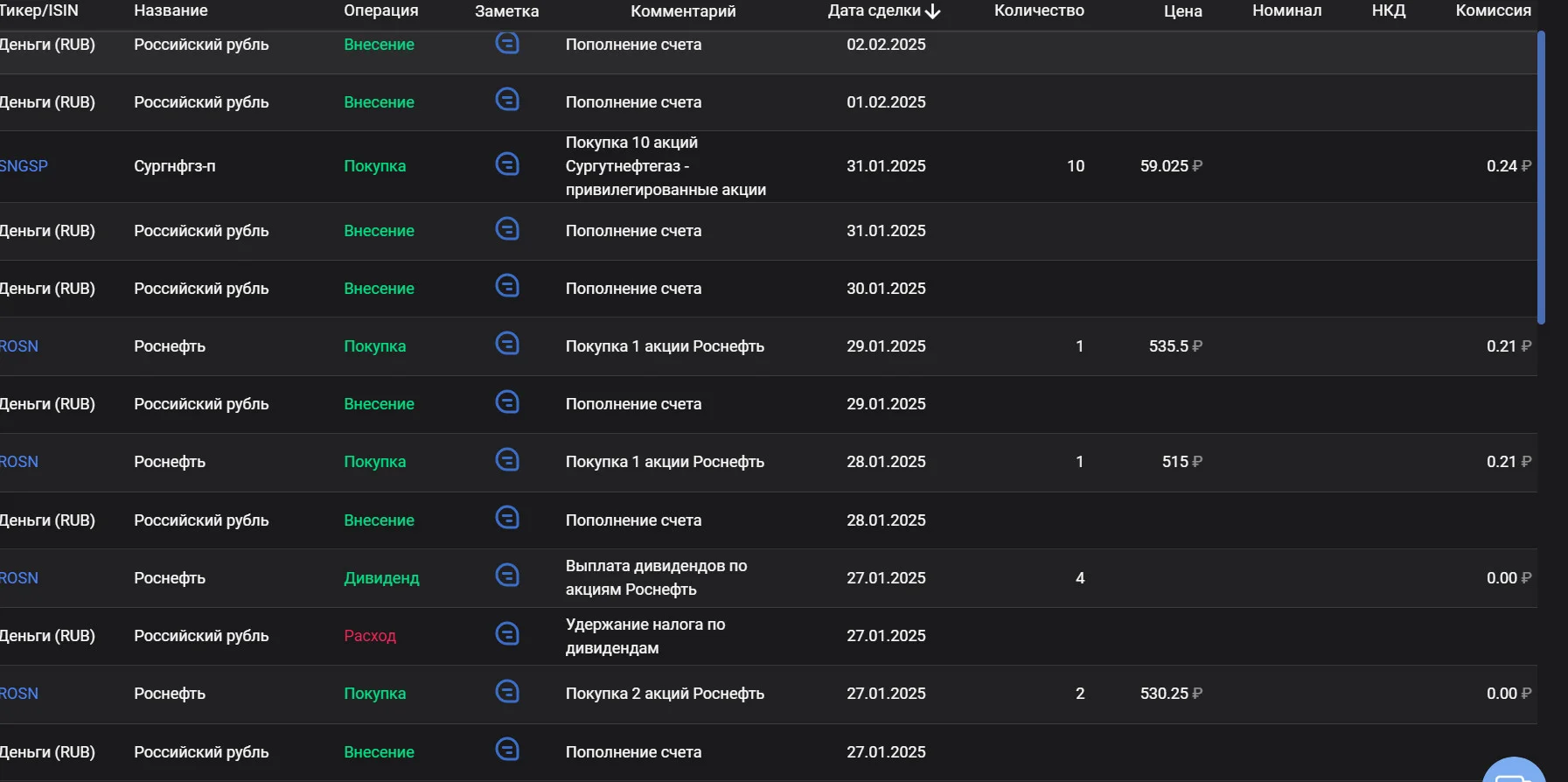Click the Комментарий column header

pyautogui.click(x=683, y=11)
